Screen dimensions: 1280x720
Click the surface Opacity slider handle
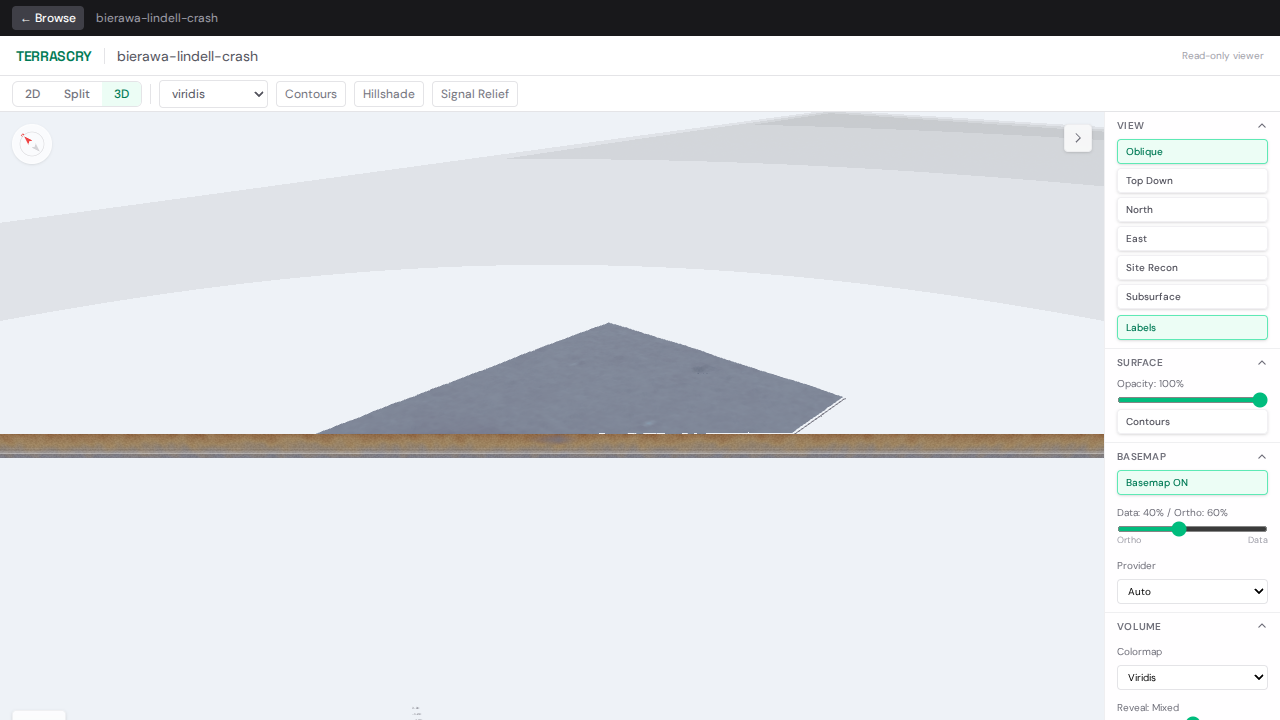coord(1260,399)
